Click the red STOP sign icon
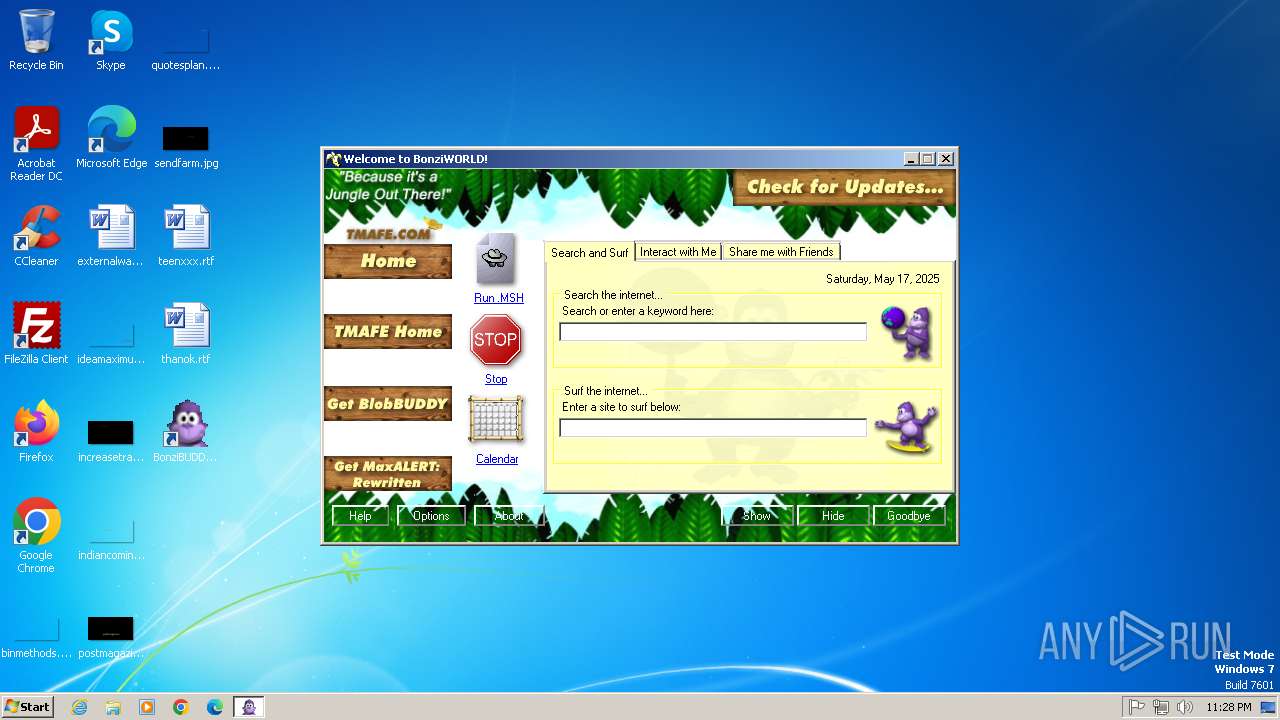The image size is (1280, 720). coord(496,340)
